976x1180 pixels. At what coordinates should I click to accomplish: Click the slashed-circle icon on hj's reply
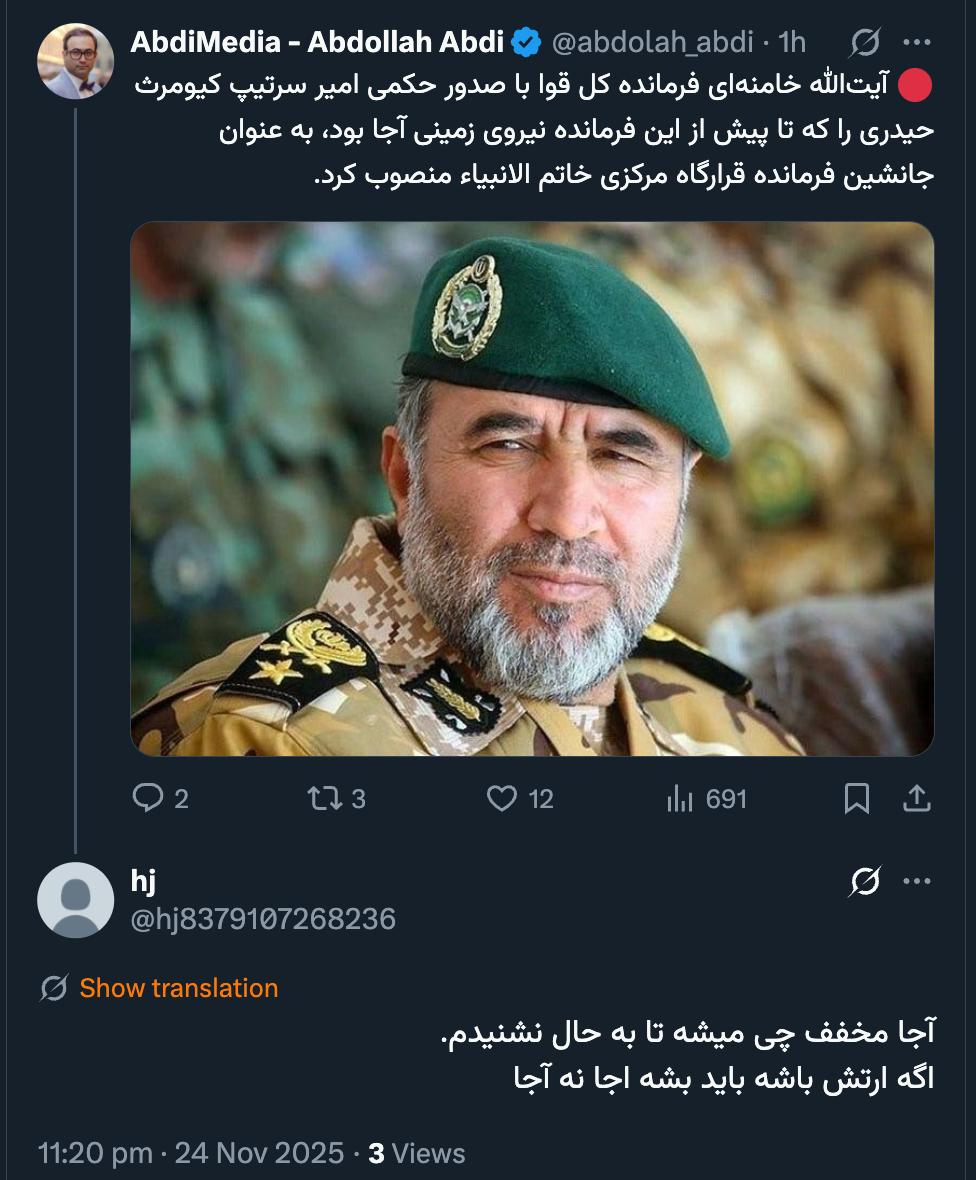(866, 881)
